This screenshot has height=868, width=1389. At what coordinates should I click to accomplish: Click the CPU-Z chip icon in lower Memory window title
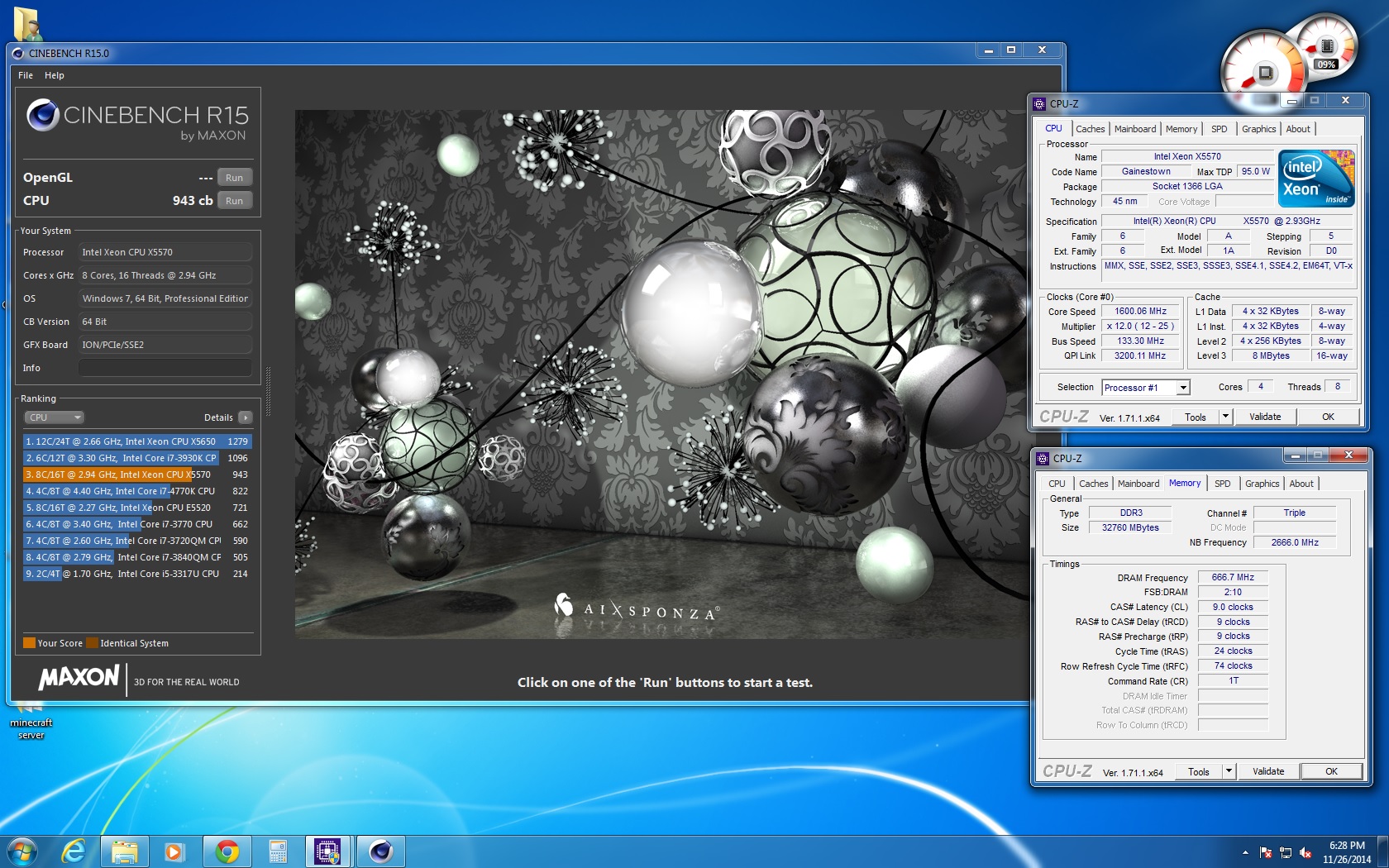click(1043, 459)
